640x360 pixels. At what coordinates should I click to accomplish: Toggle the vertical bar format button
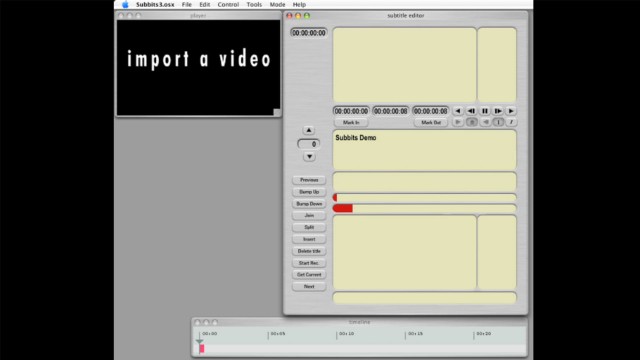point(498,122)
